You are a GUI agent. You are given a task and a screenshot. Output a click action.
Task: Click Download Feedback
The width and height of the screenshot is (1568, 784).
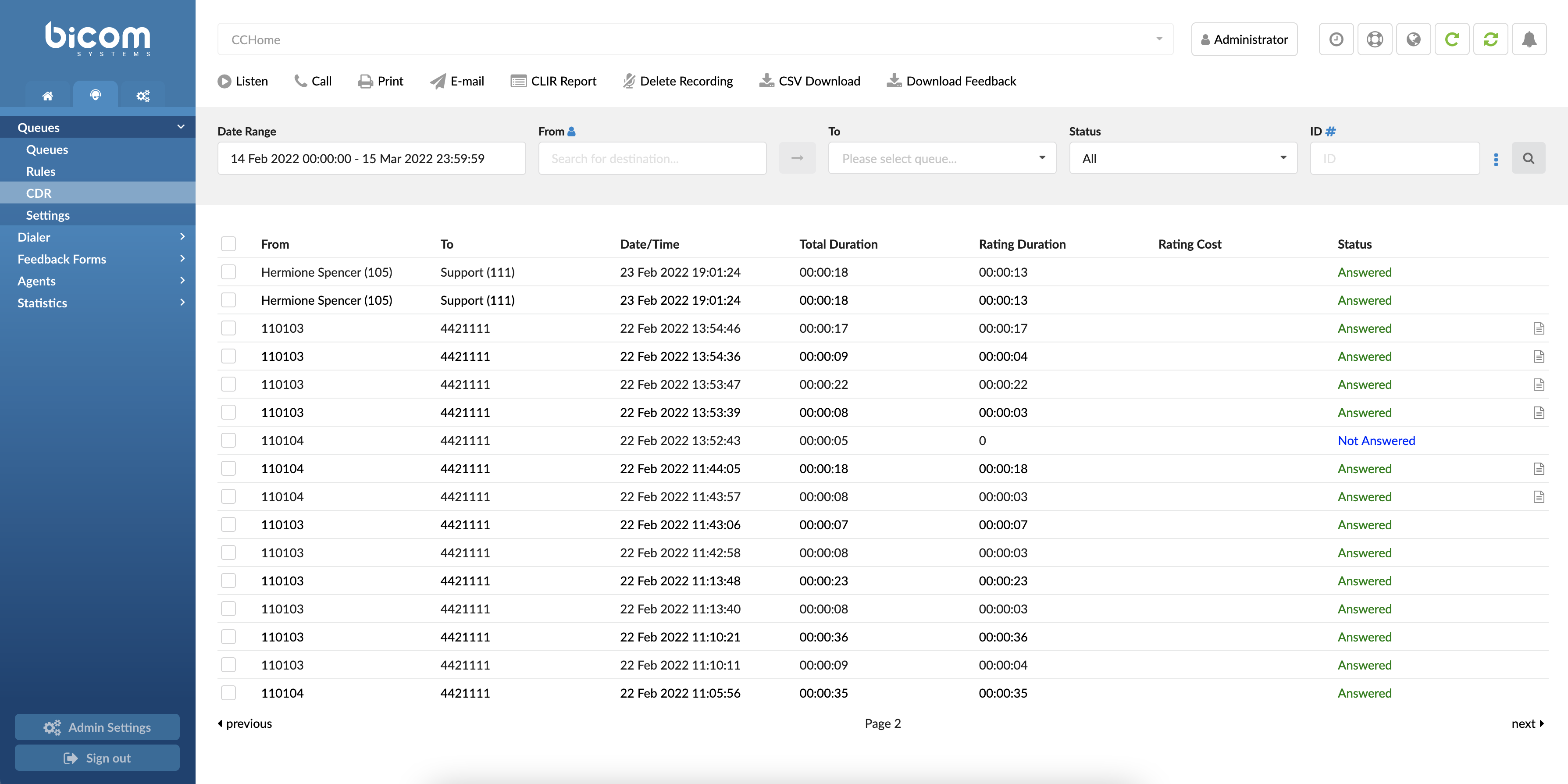951,81
